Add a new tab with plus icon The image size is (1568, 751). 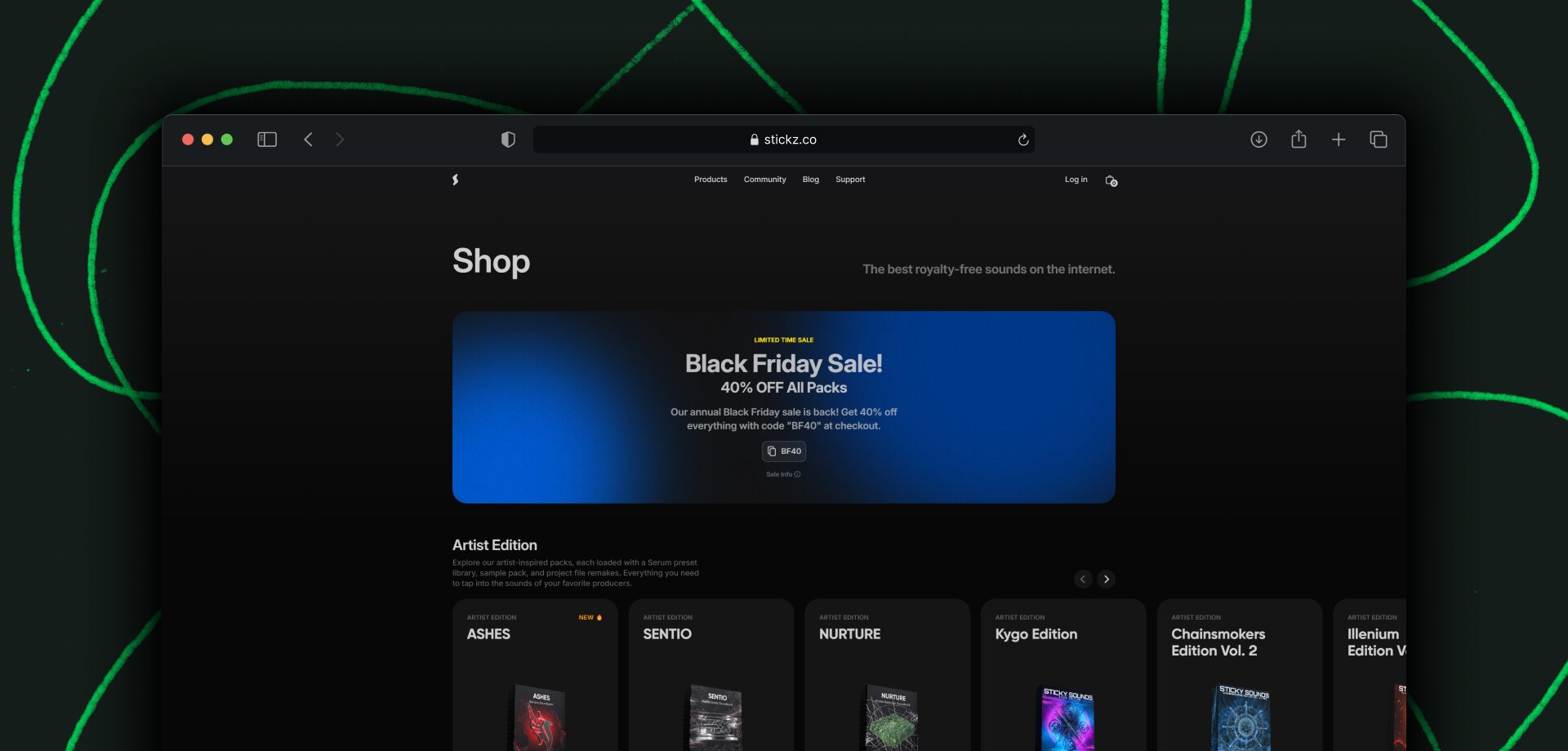tap(1339, 140)
